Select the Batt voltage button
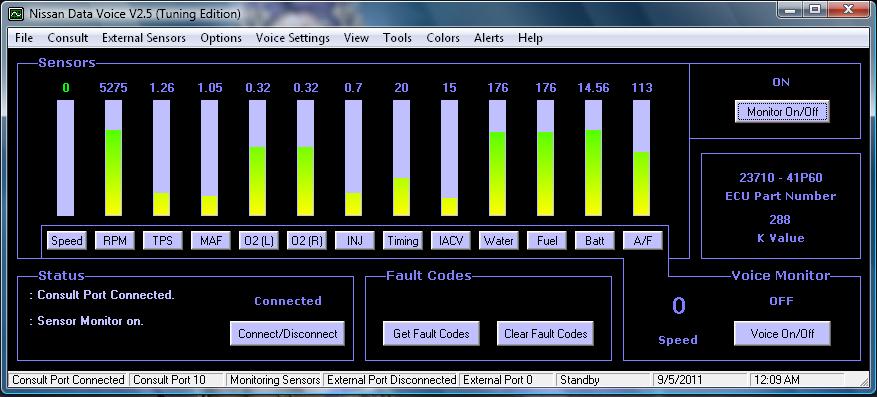Image resolution: width=877 pixels, height=397 pixels. pos(595,241)
